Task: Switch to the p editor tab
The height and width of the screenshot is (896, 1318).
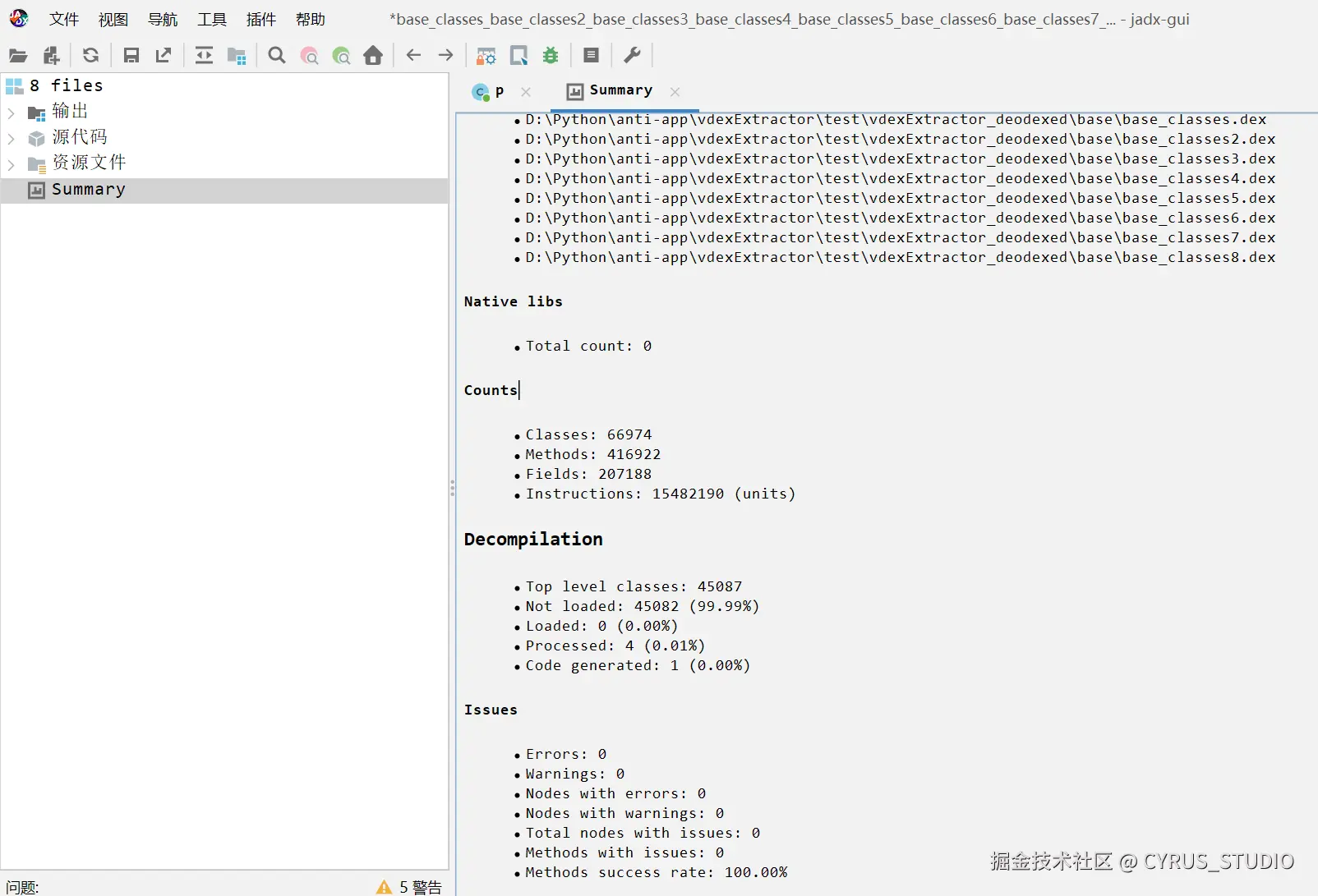Action: (x=490, y=91)
